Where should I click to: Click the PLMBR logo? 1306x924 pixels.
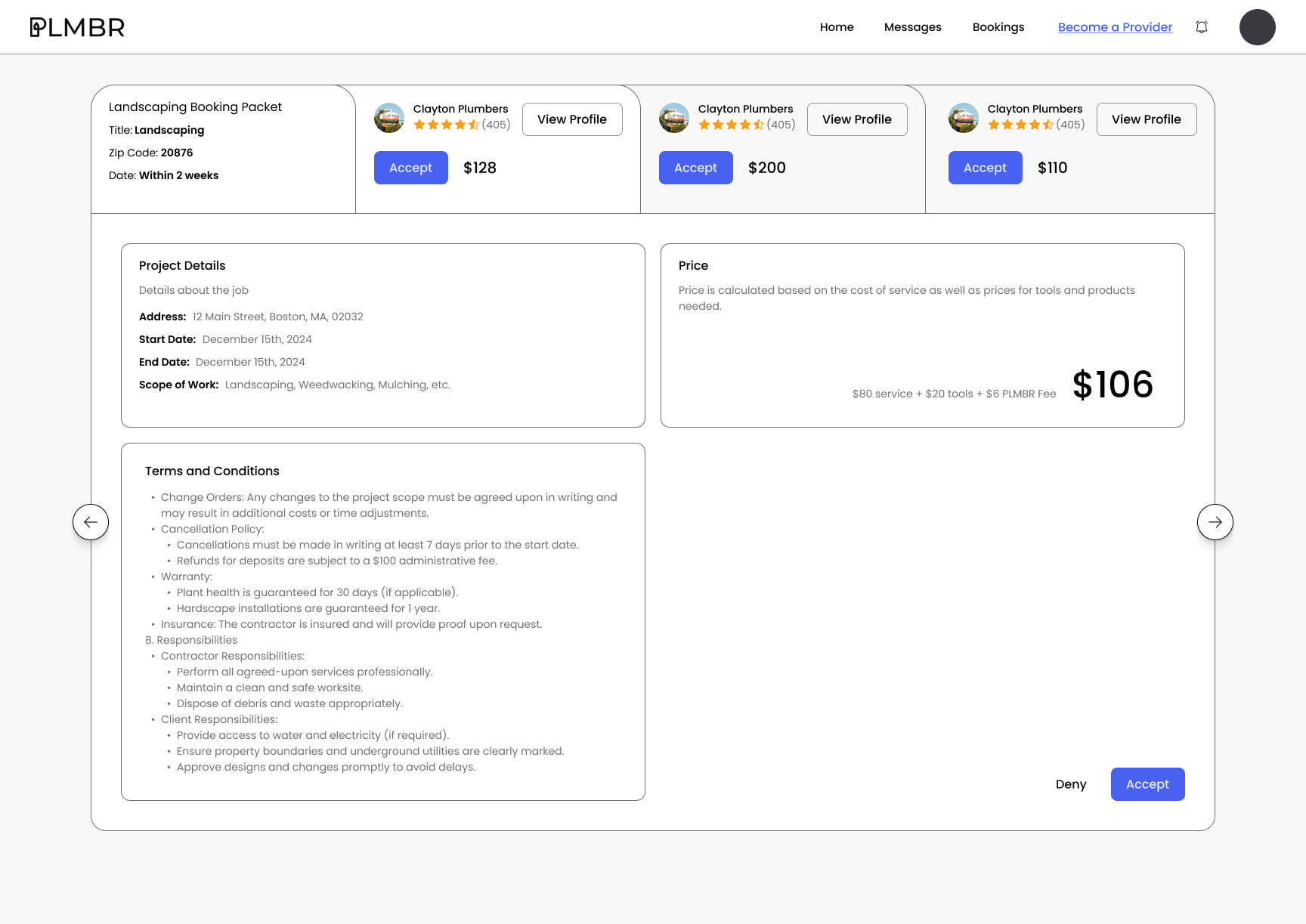pos(77,27)
